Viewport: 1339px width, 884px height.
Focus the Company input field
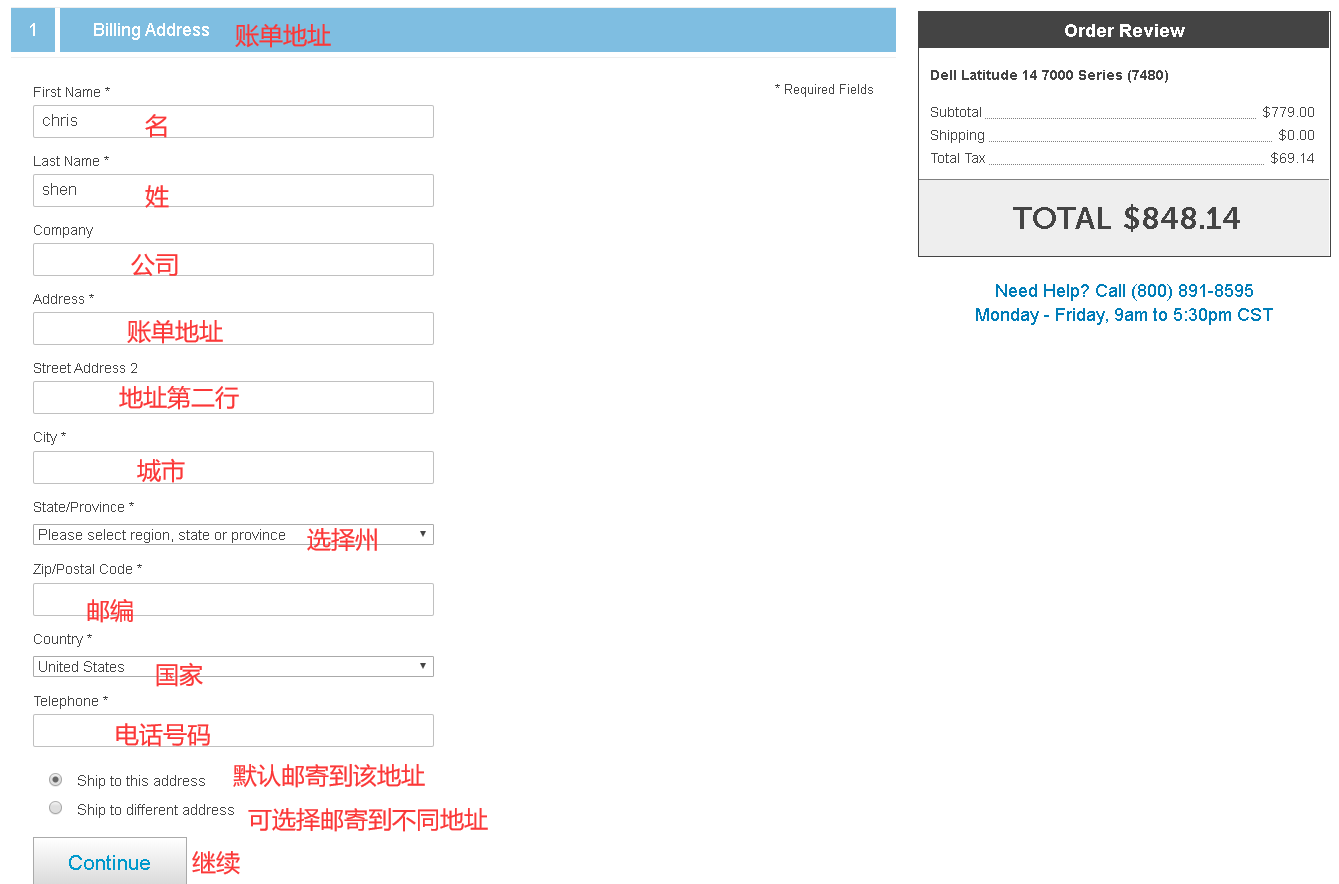[232, 259]
